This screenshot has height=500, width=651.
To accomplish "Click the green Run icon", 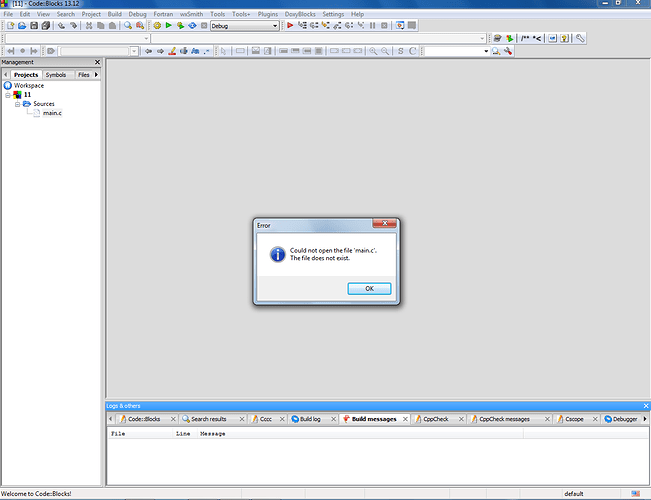I will tap(169, 26).
